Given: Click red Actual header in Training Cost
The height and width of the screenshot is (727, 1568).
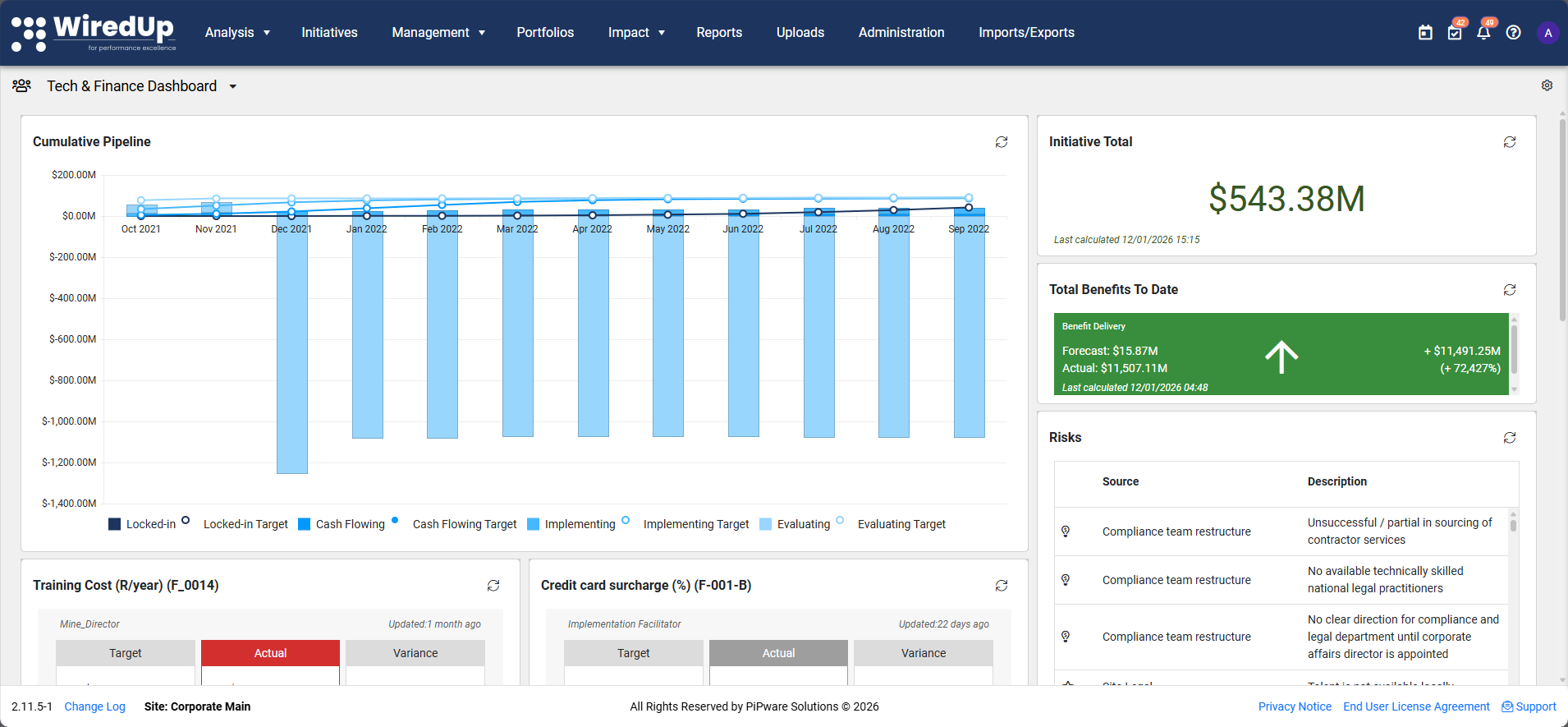Looking at the screenshot, I should click(270, 653).
